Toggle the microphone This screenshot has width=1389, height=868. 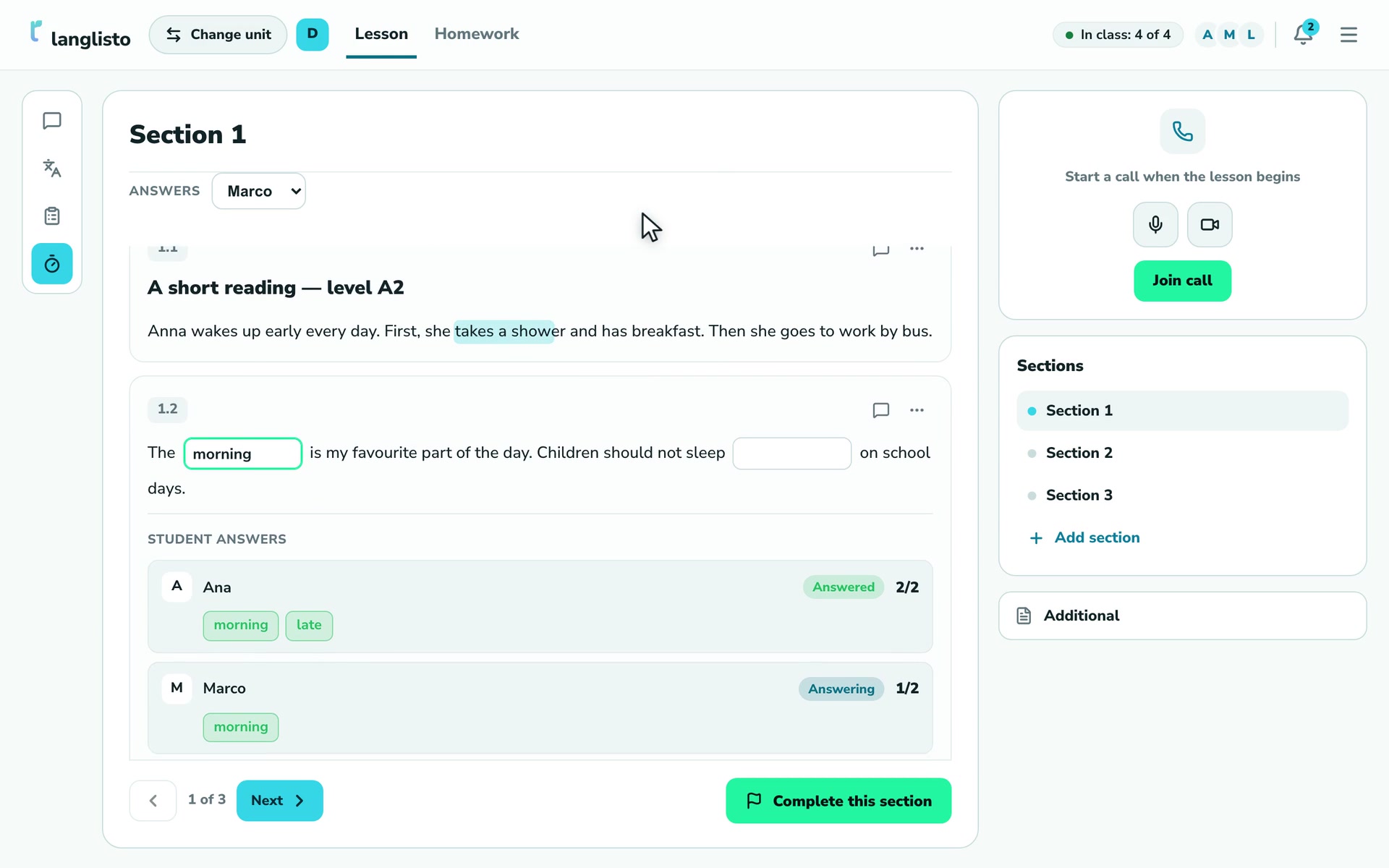tap(1155, 225)
